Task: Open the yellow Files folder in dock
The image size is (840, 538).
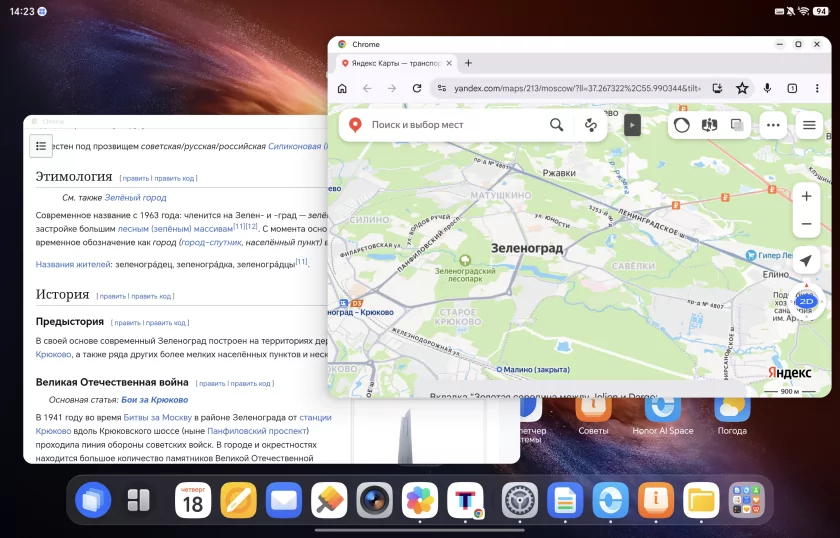Action: [701, 500]
